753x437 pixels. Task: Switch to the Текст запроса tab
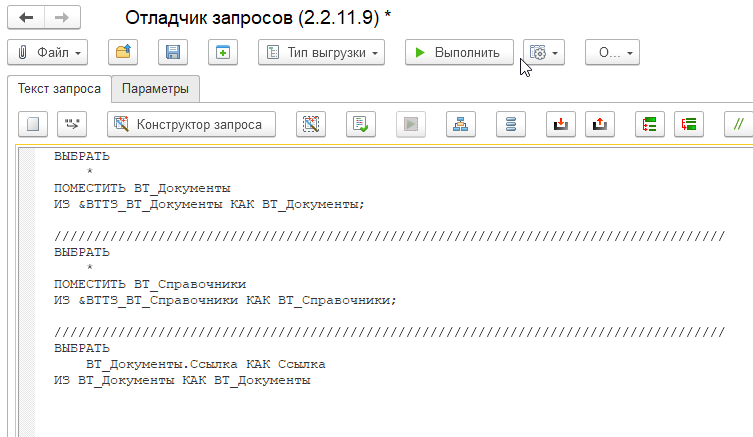[x=59, y=89]
